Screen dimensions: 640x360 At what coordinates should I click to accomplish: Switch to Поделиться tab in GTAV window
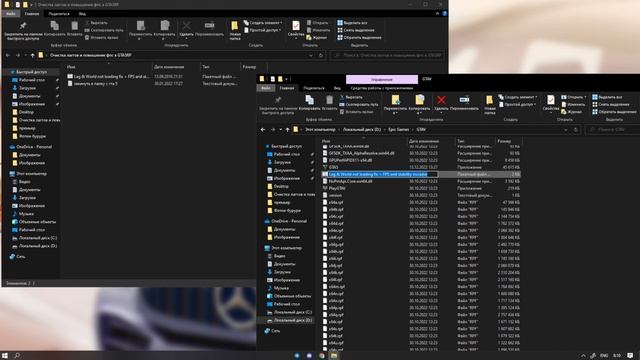point(314,88)
